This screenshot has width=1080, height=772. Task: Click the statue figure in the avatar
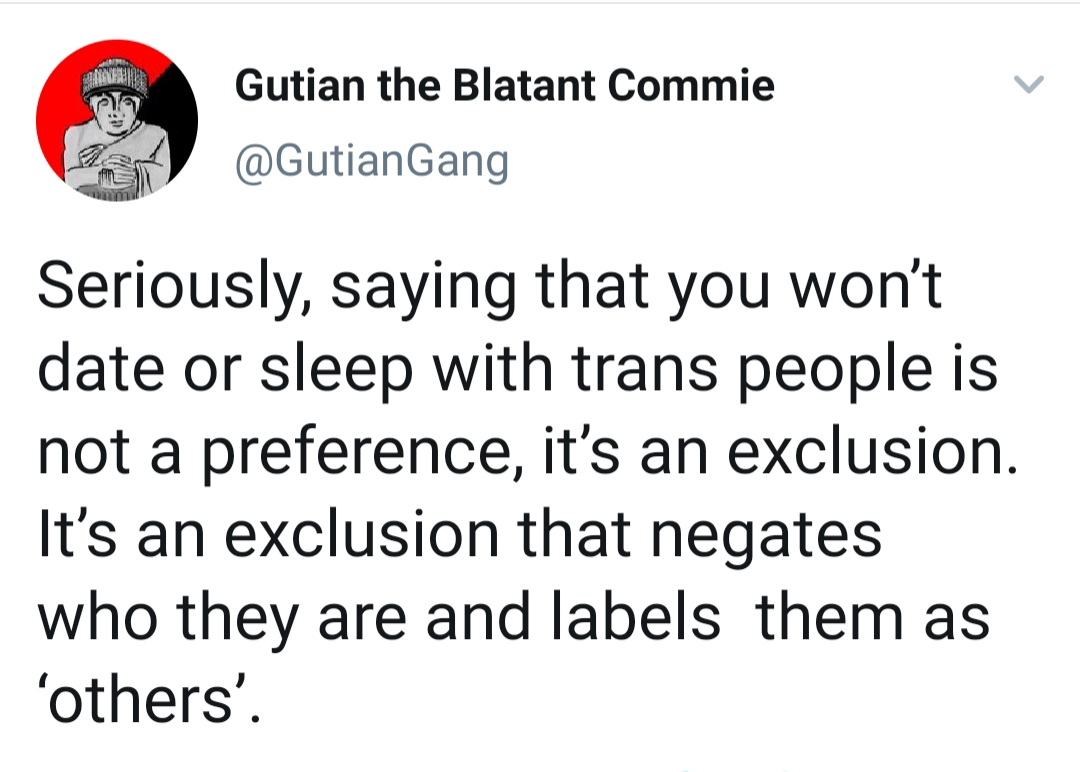[116, 131]
